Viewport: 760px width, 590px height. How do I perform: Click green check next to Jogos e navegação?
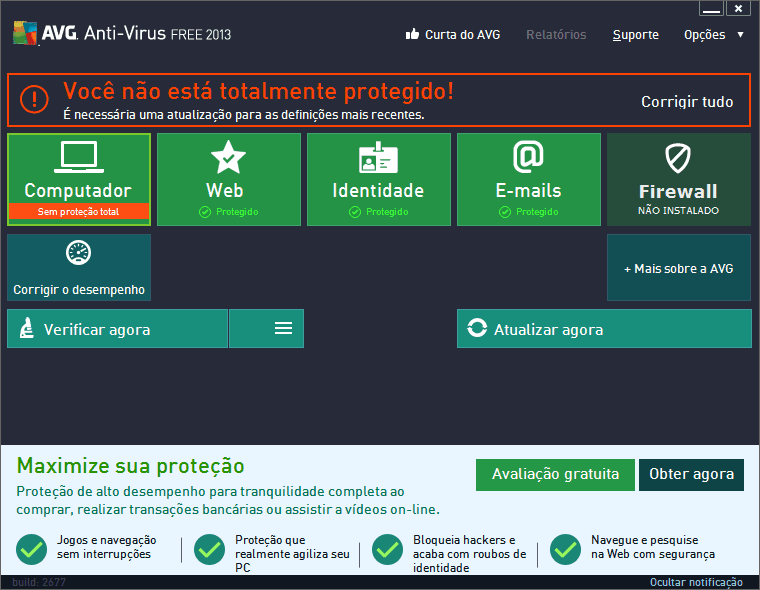click(x=32, y=549)
